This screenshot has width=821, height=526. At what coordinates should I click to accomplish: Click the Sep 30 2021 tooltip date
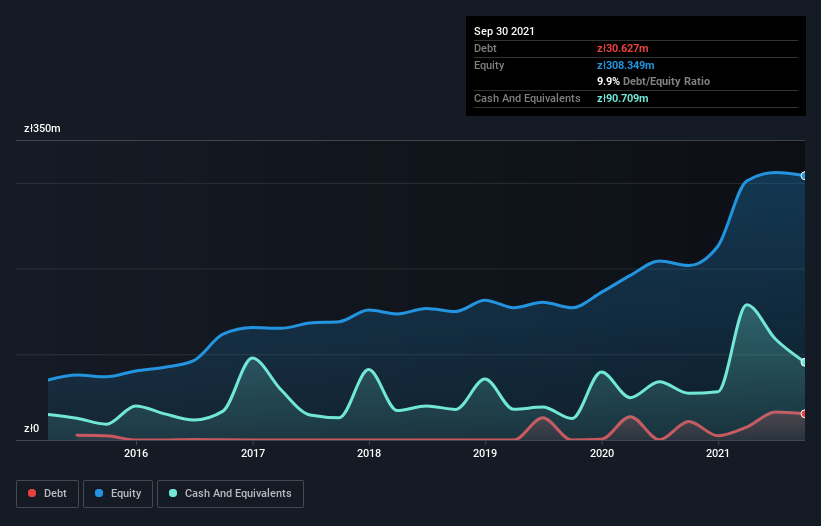pyautogui.click(x=504, y=31)
